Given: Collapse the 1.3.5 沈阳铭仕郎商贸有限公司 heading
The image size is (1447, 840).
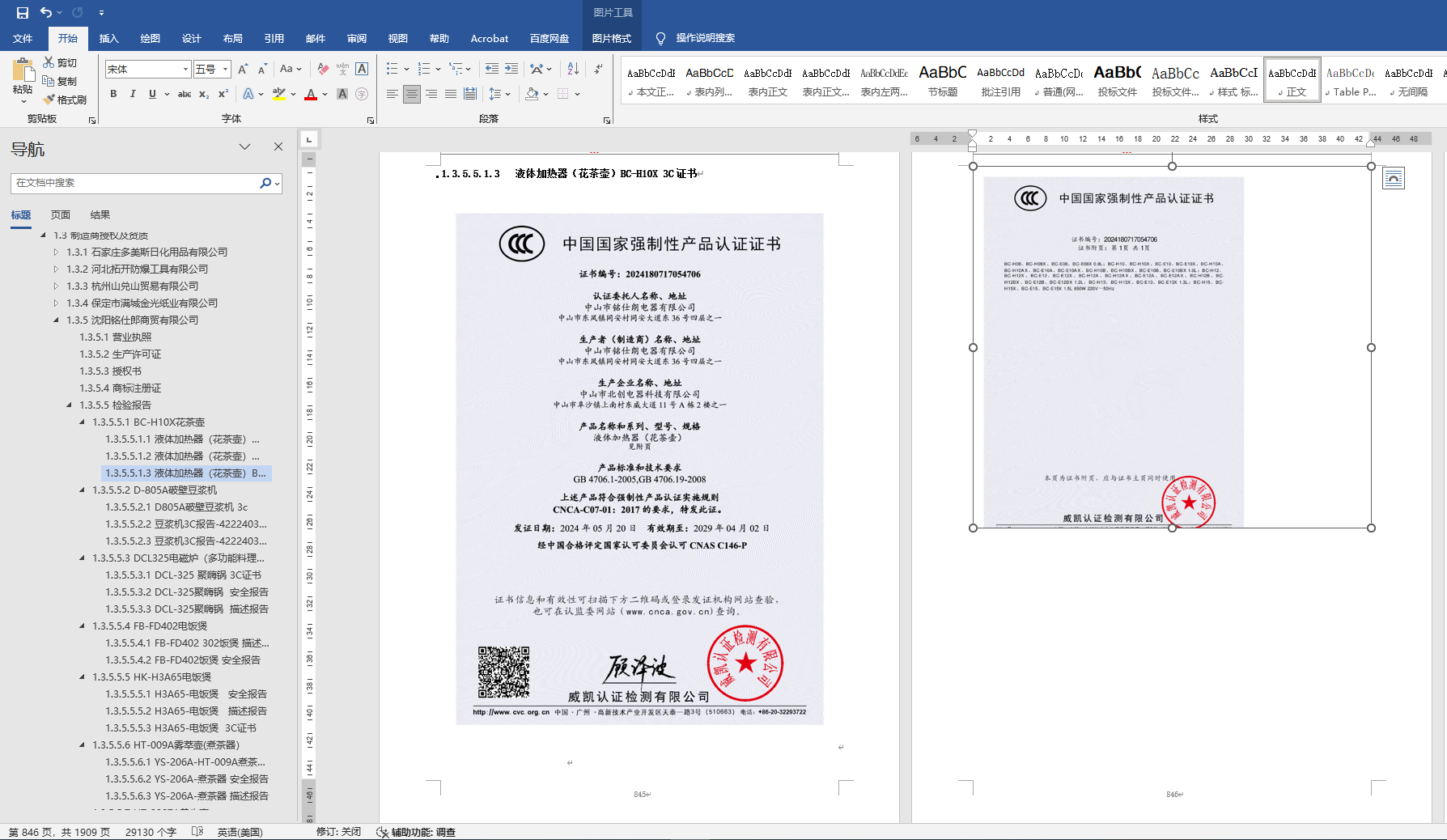Looking at the screenshot, I should [56, 320].
